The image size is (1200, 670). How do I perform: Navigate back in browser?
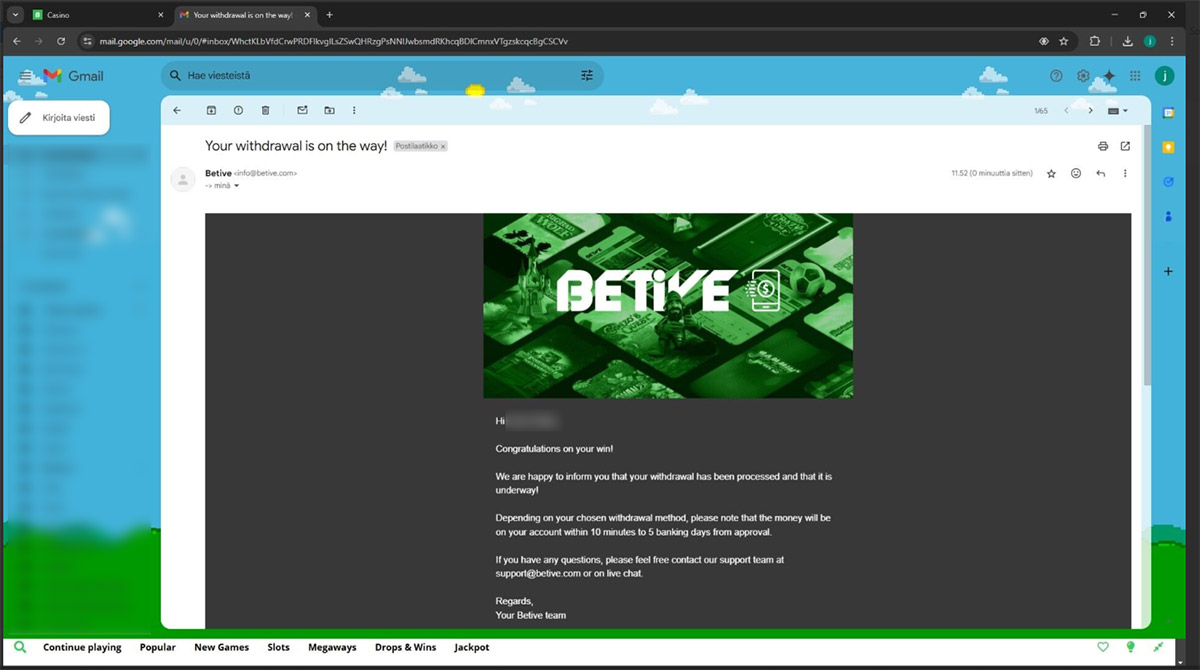[16, 41]
